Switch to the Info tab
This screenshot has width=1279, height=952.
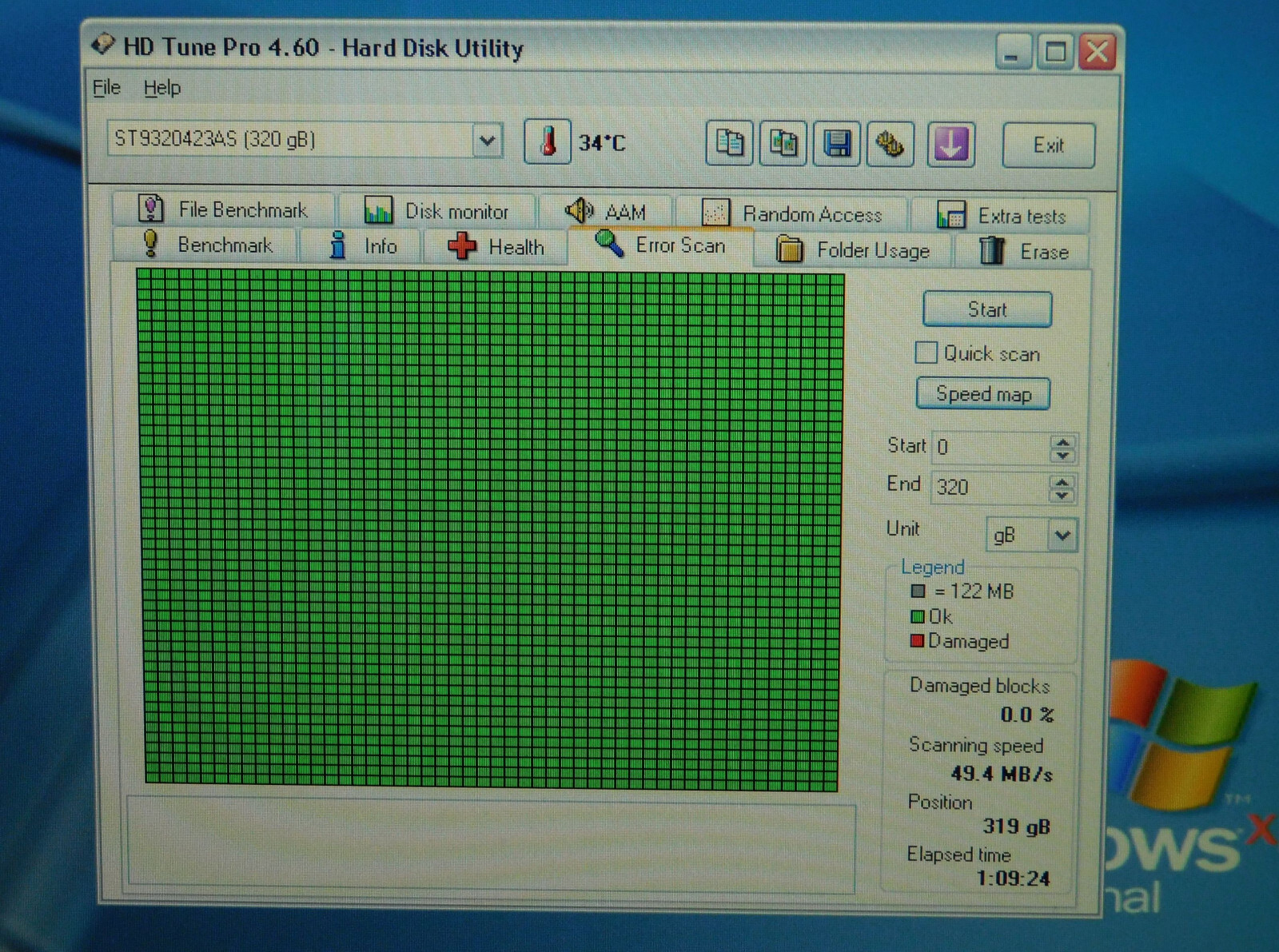pos(362,246)
